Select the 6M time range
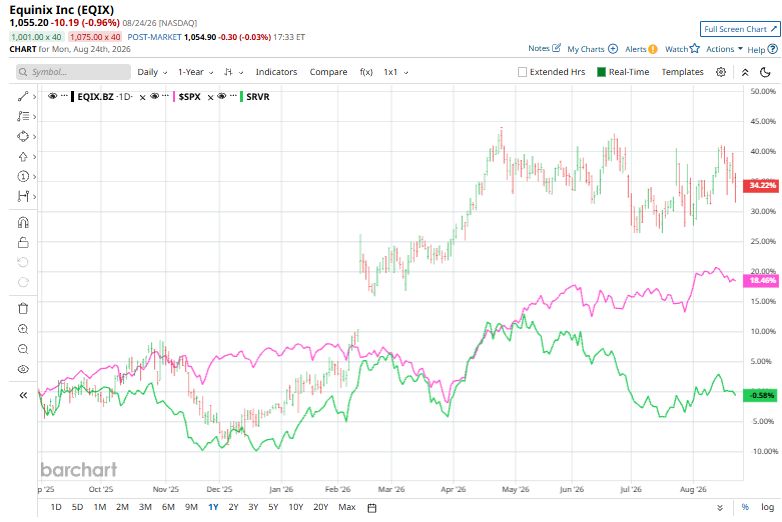 coord(168,507)
